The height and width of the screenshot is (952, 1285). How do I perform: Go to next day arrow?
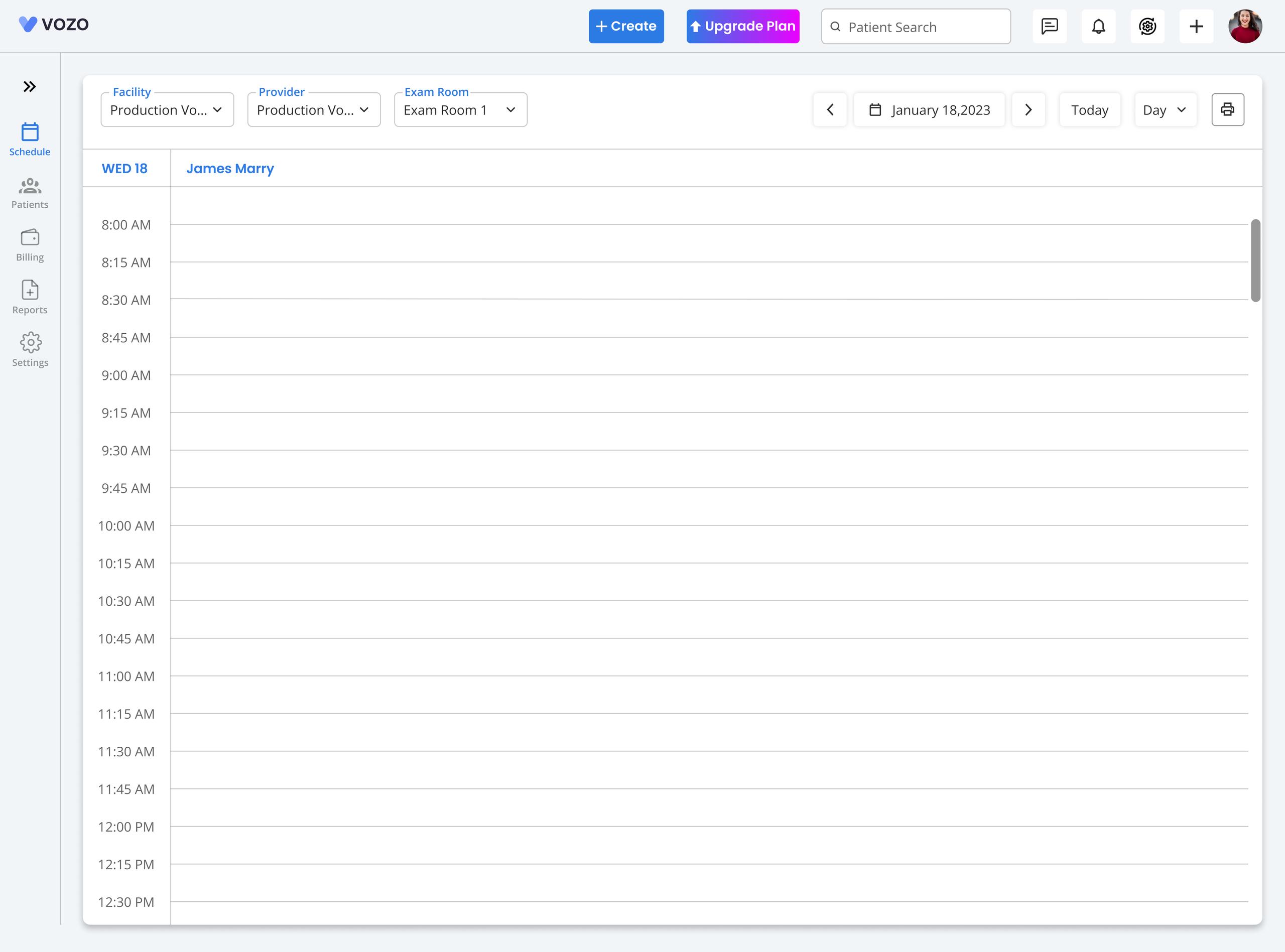(1028, 109)
